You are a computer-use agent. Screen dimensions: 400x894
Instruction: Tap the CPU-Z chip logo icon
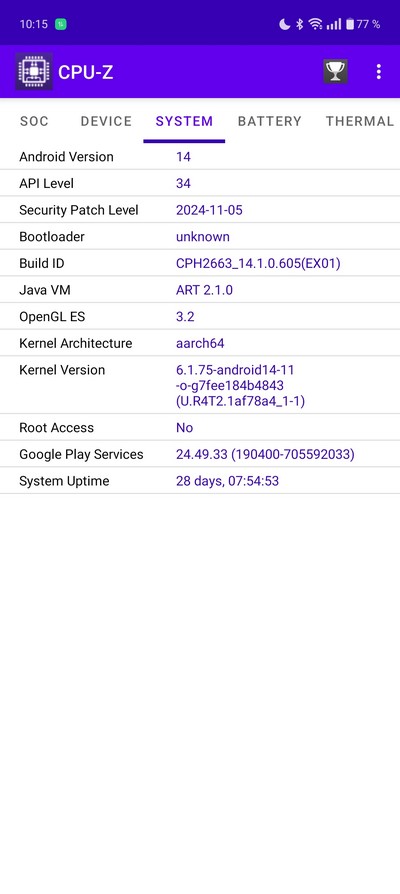click(x=34, y=71)
